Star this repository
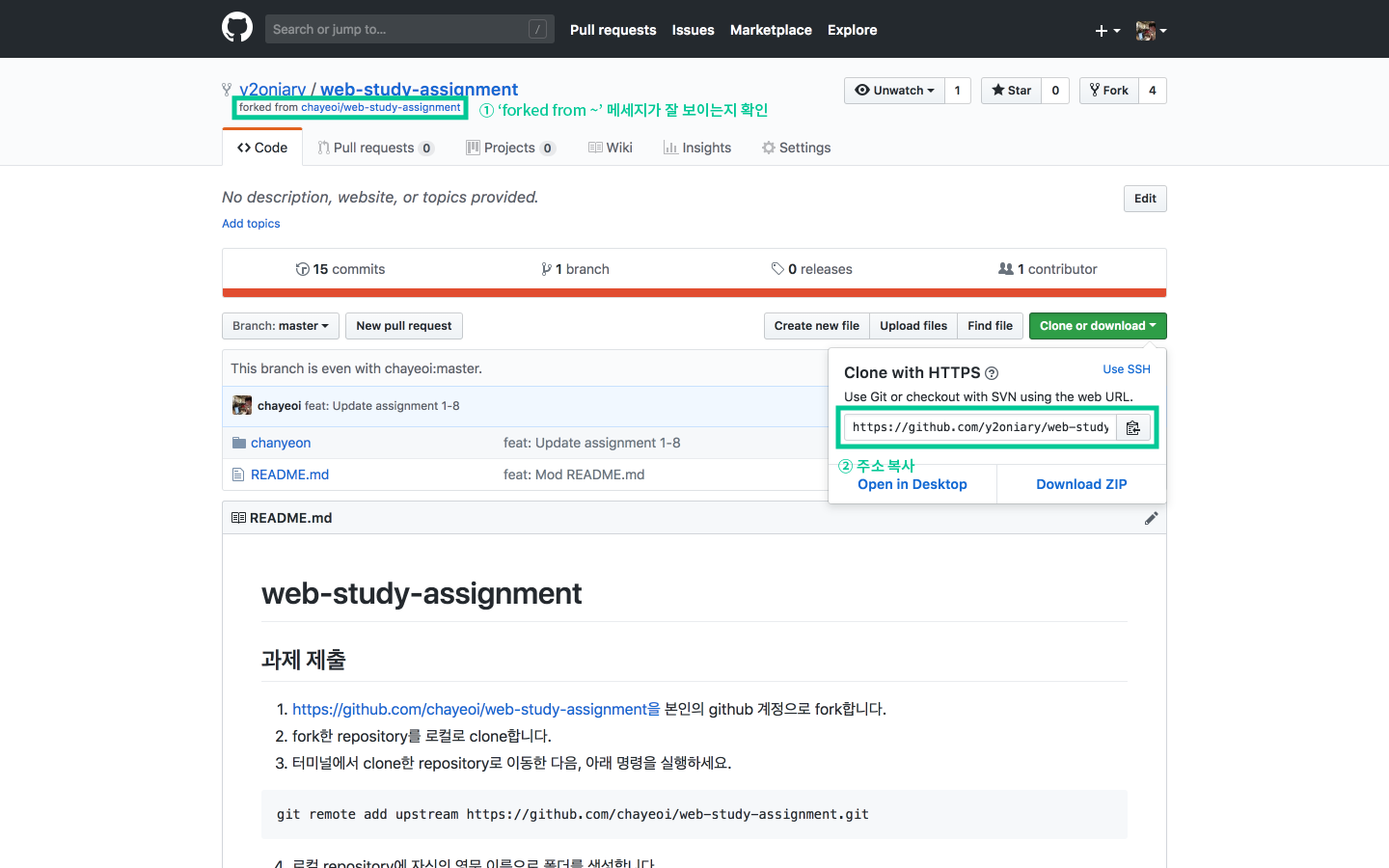This screenshot has width=1389, height=868. pyautogui.click(x=1011, y=91)
